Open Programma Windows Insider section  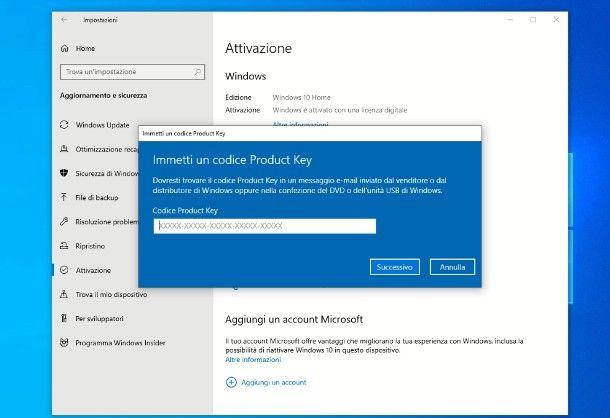120,343
